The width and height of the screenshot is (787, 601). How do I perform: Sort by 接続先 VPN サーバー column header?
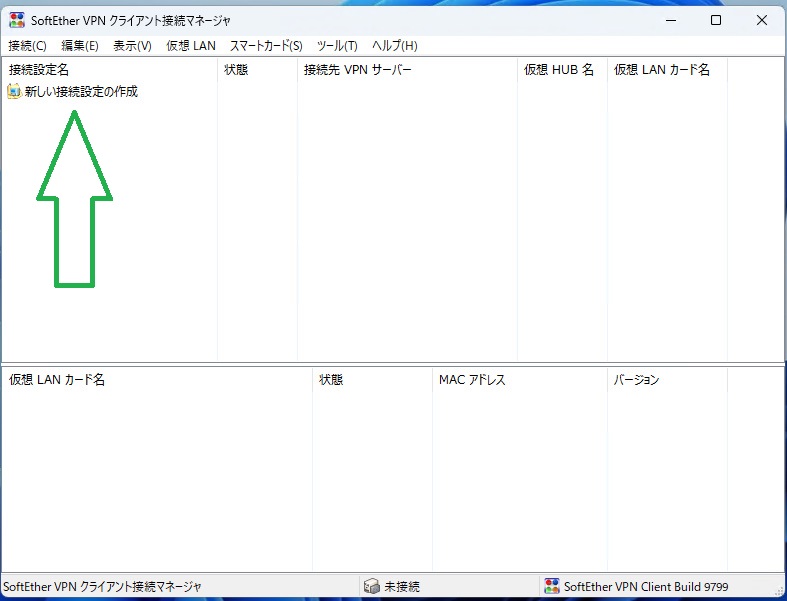pyautogui.click(x=357, y=70)
